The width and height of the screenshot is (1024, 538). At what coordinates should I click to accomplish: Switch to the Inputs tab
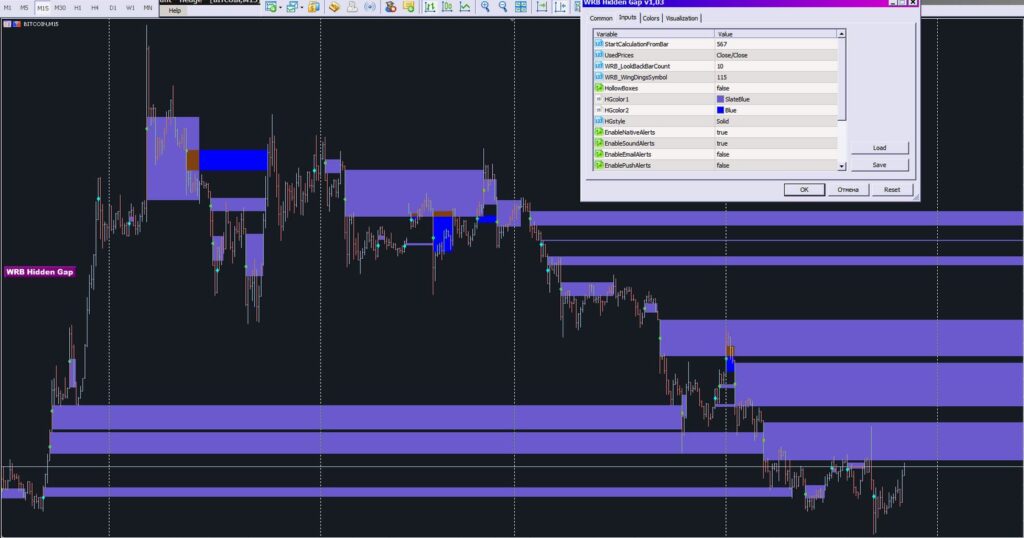[628, 18]
